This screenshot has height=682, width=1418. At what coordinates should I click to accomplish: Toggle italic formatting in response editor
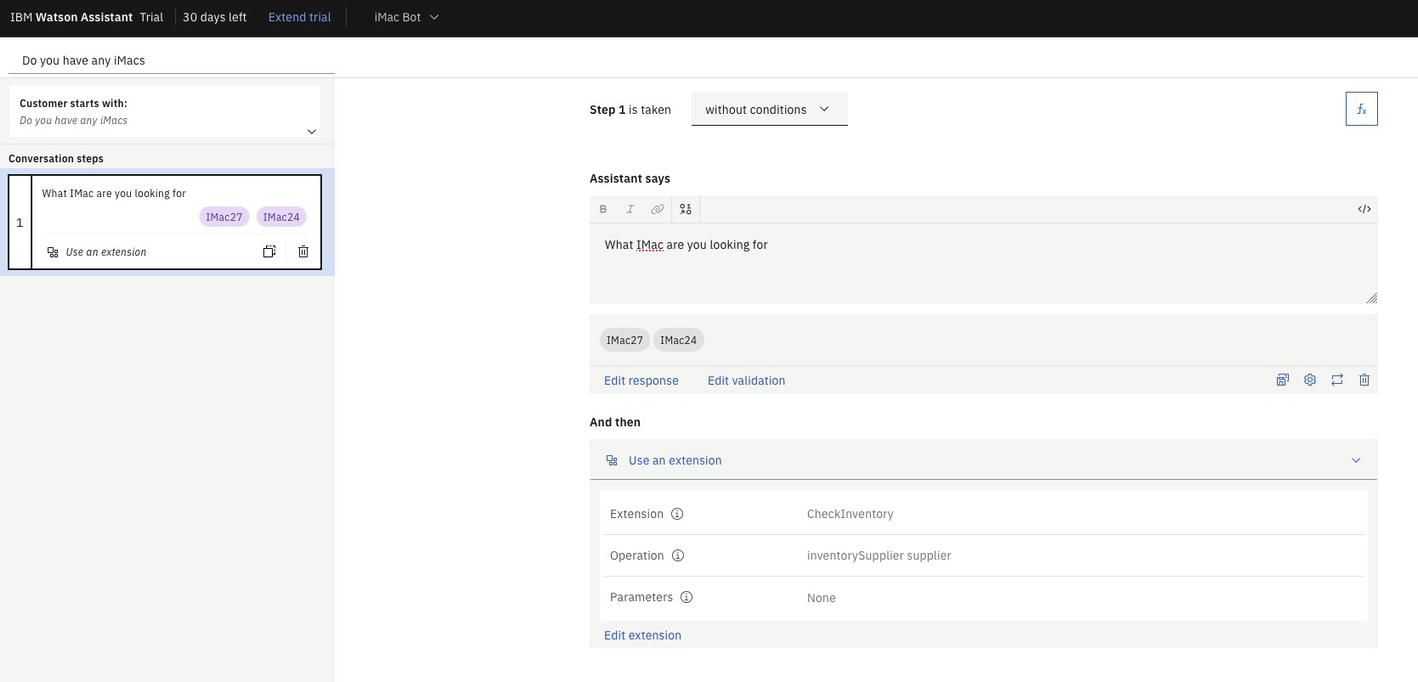click(630, 209)
